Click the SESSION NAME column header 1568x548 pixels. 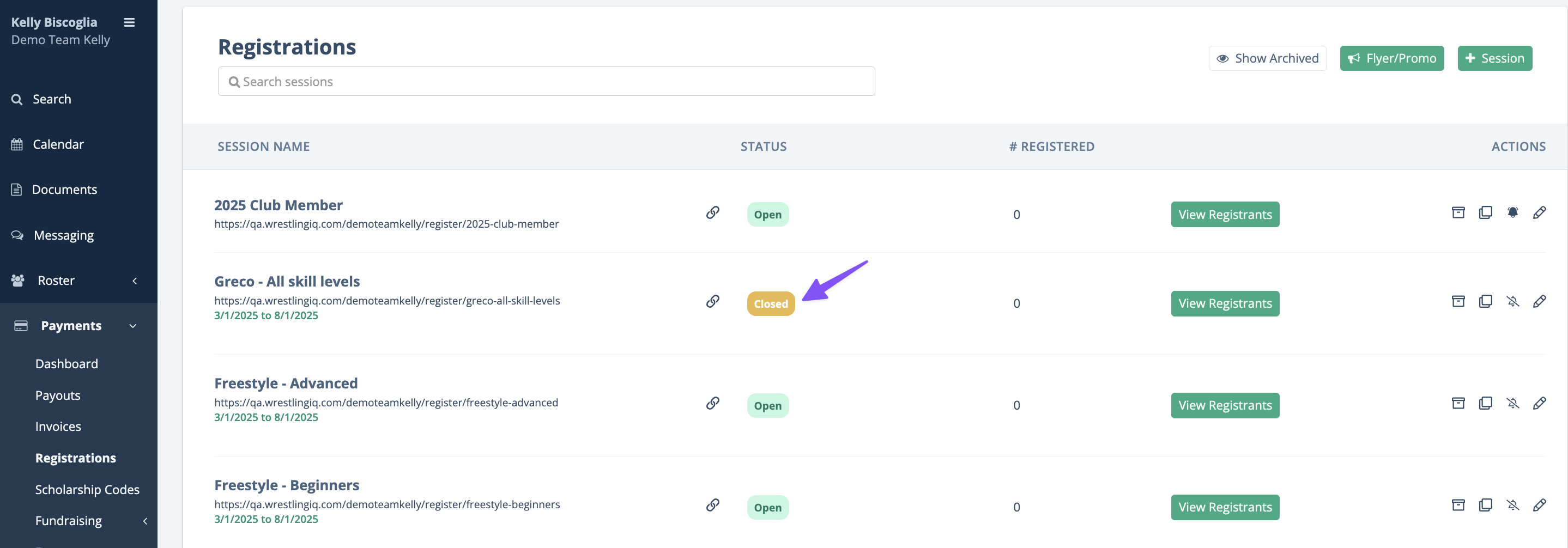264,147
